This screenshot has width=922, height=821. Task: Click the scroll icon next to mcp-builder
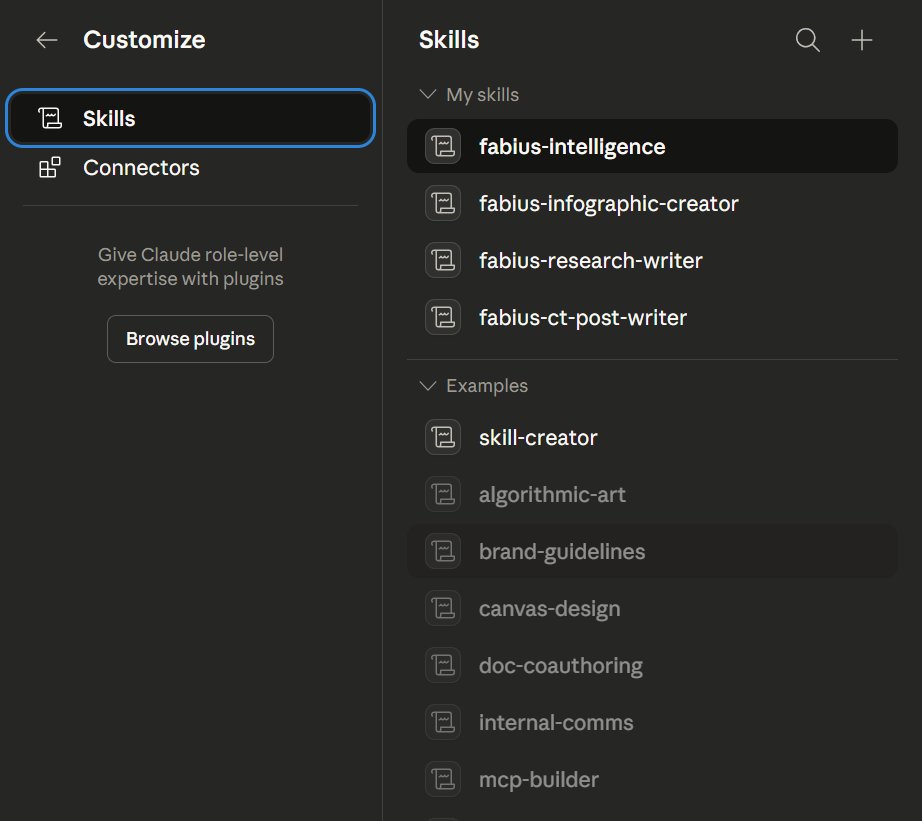coord(443,780)
